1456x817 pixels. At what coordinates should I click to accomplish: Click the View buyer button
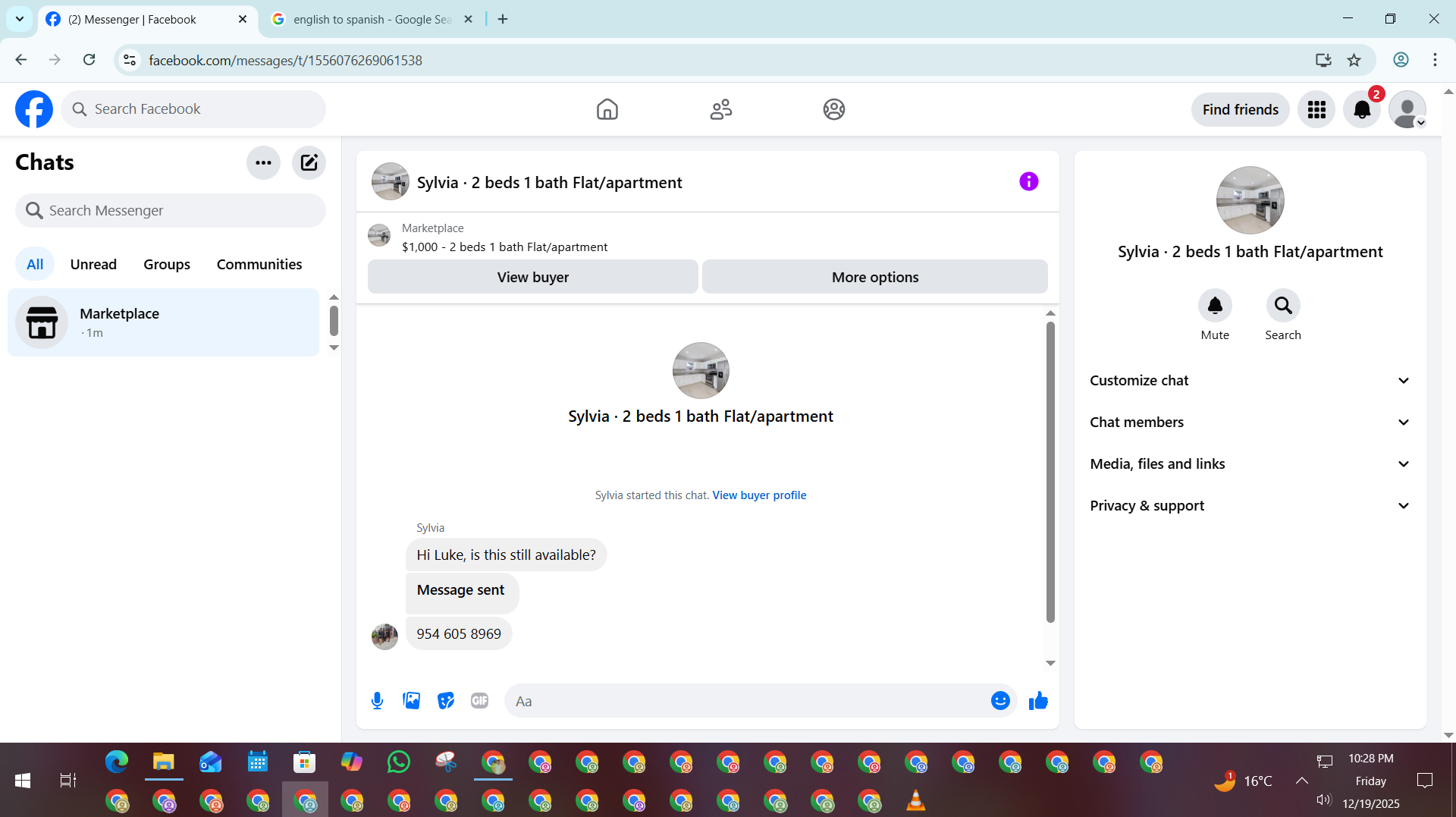point(533,277)
